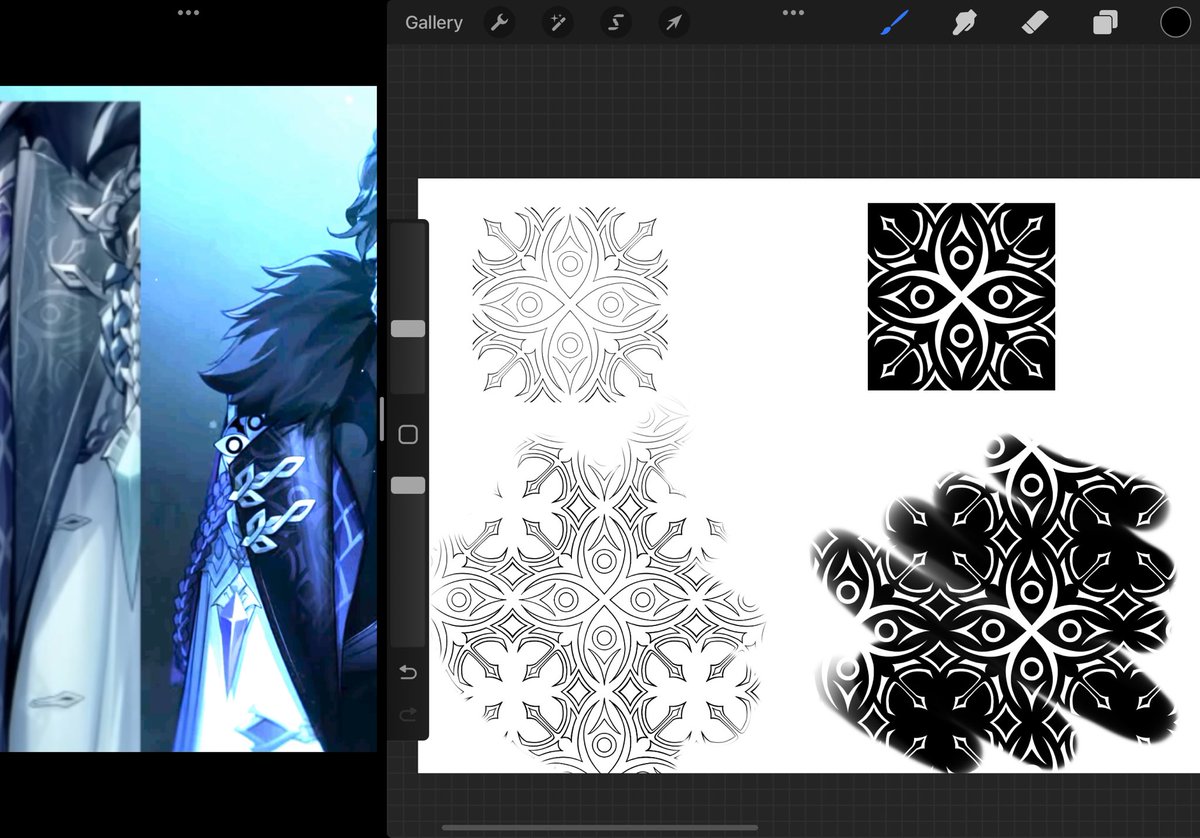Click the outlined line-art pattern tile
Viewport: 1200px width, 838px height.
point(569,305)
